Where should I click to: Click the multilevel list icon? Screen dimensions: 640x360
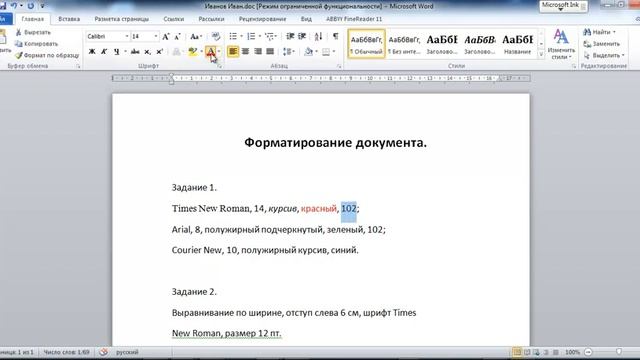(269, 37)
